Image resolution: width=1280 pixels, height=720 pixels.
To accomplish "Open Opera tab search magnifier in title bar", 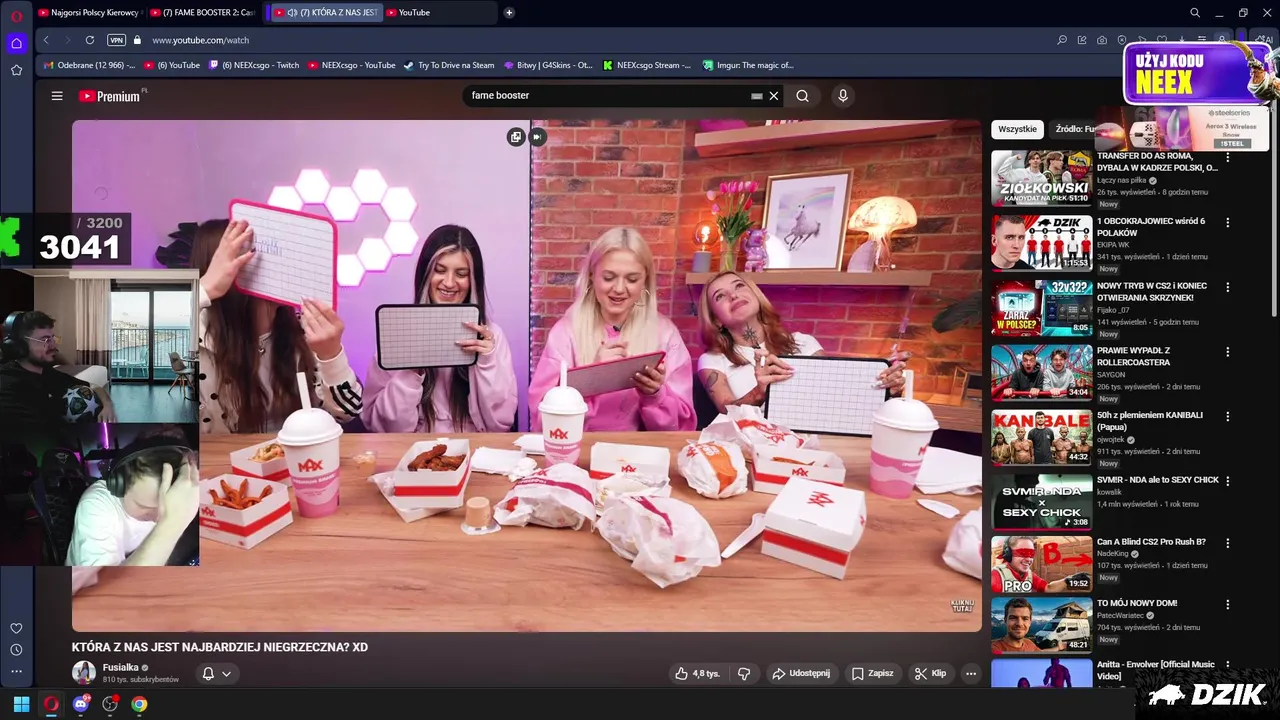I will 1195,12.
